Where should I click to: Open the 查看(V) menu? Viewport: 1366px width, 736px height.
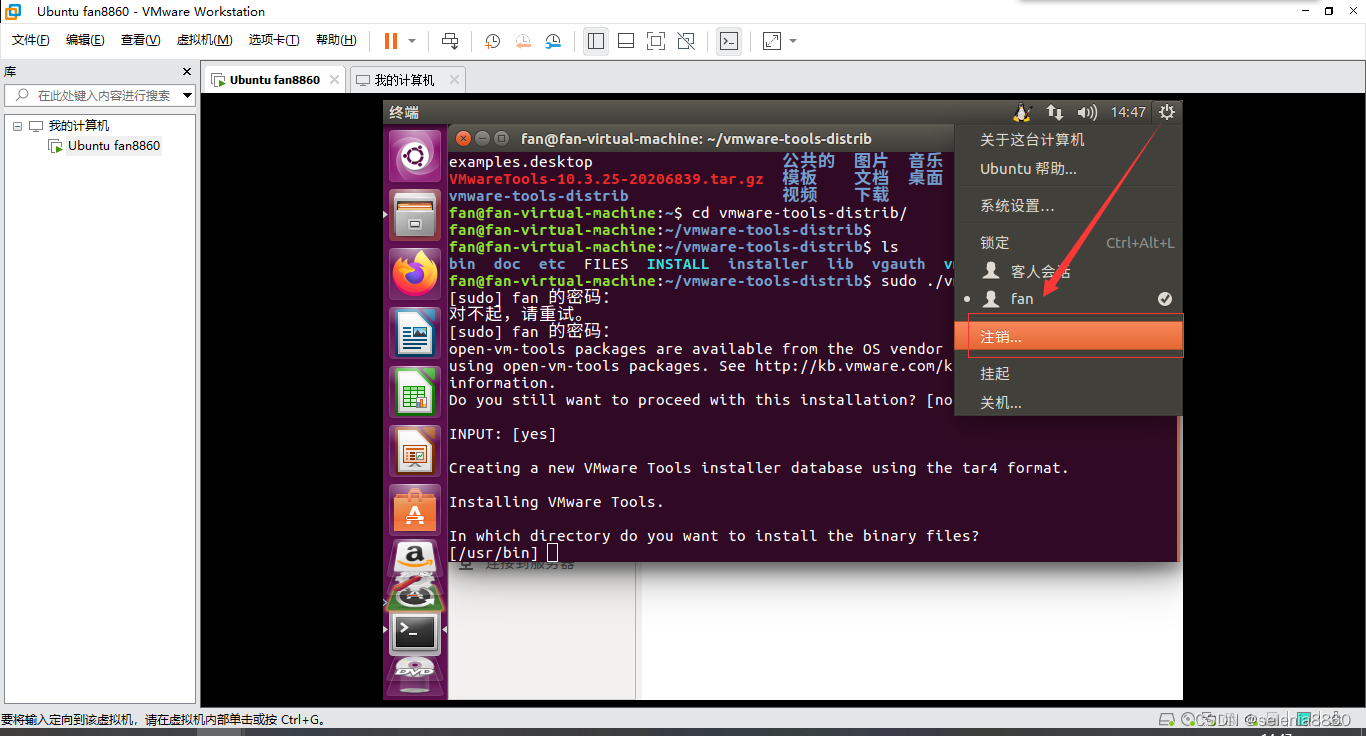pyautogui.click(x=140, y=40)
